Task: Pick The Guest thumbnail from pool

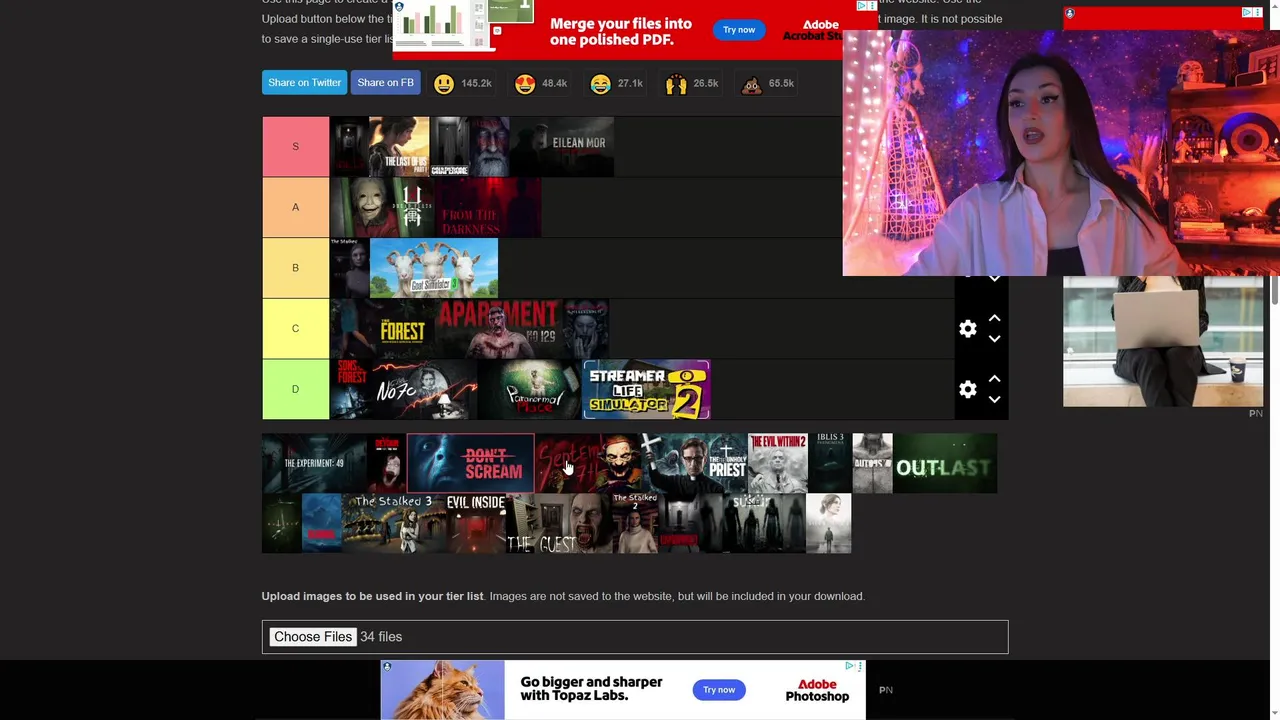Action: pos(558,523)
